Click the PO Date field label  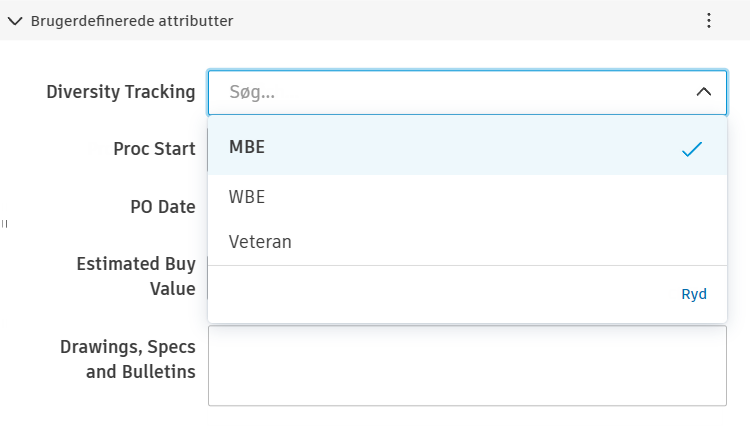click(162, 207)
